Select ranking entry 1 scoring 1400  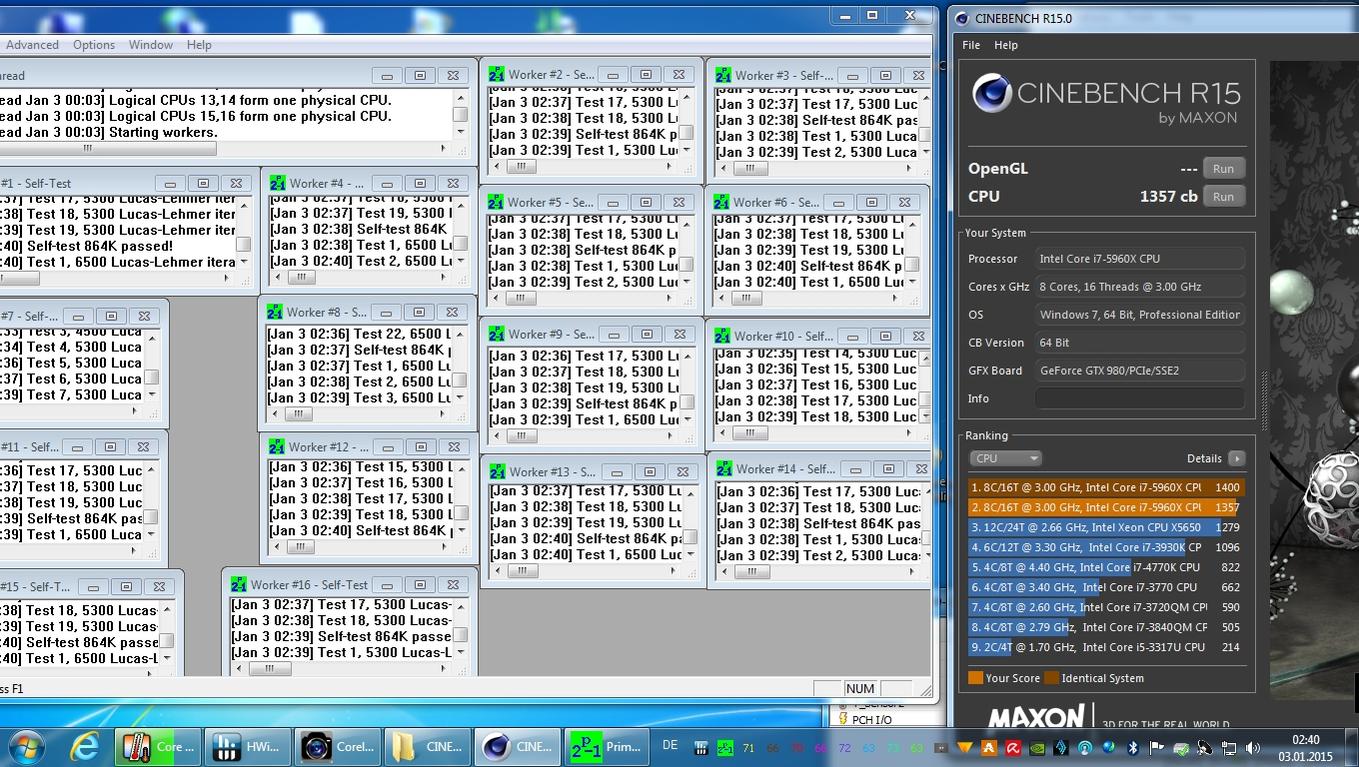[x=1106, y=487]
